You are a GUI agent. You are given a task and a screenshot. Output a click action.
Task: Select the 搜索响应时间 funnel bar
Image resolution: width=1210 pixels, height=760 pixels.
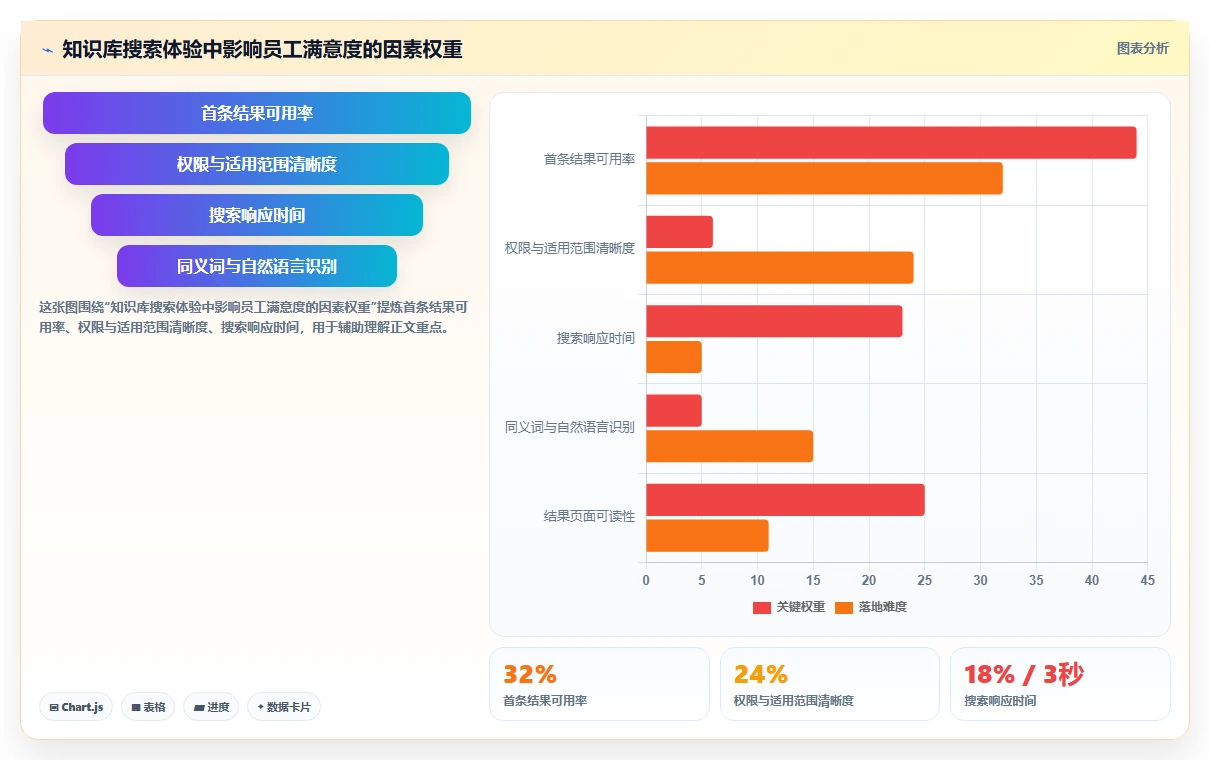tap(257, 215)
